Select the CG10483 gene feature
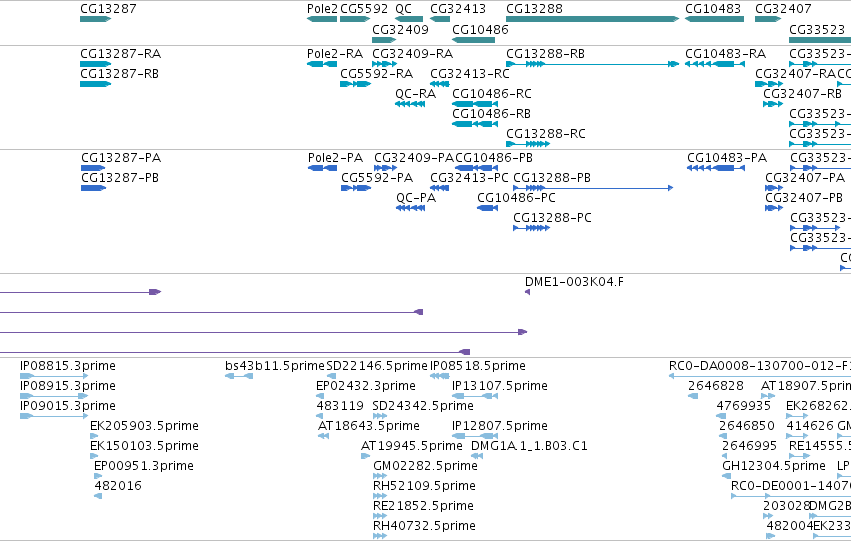The height and width of the screenshot is (541, 851). click(714, 19)
